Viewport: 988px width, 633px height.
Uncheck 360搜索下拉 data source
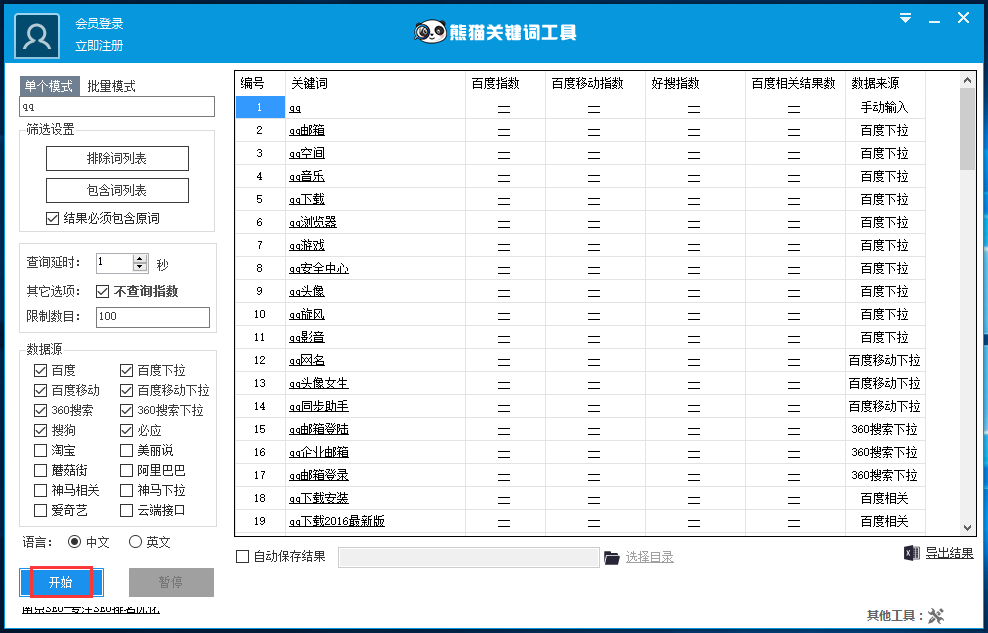click(x=126, y=411)
